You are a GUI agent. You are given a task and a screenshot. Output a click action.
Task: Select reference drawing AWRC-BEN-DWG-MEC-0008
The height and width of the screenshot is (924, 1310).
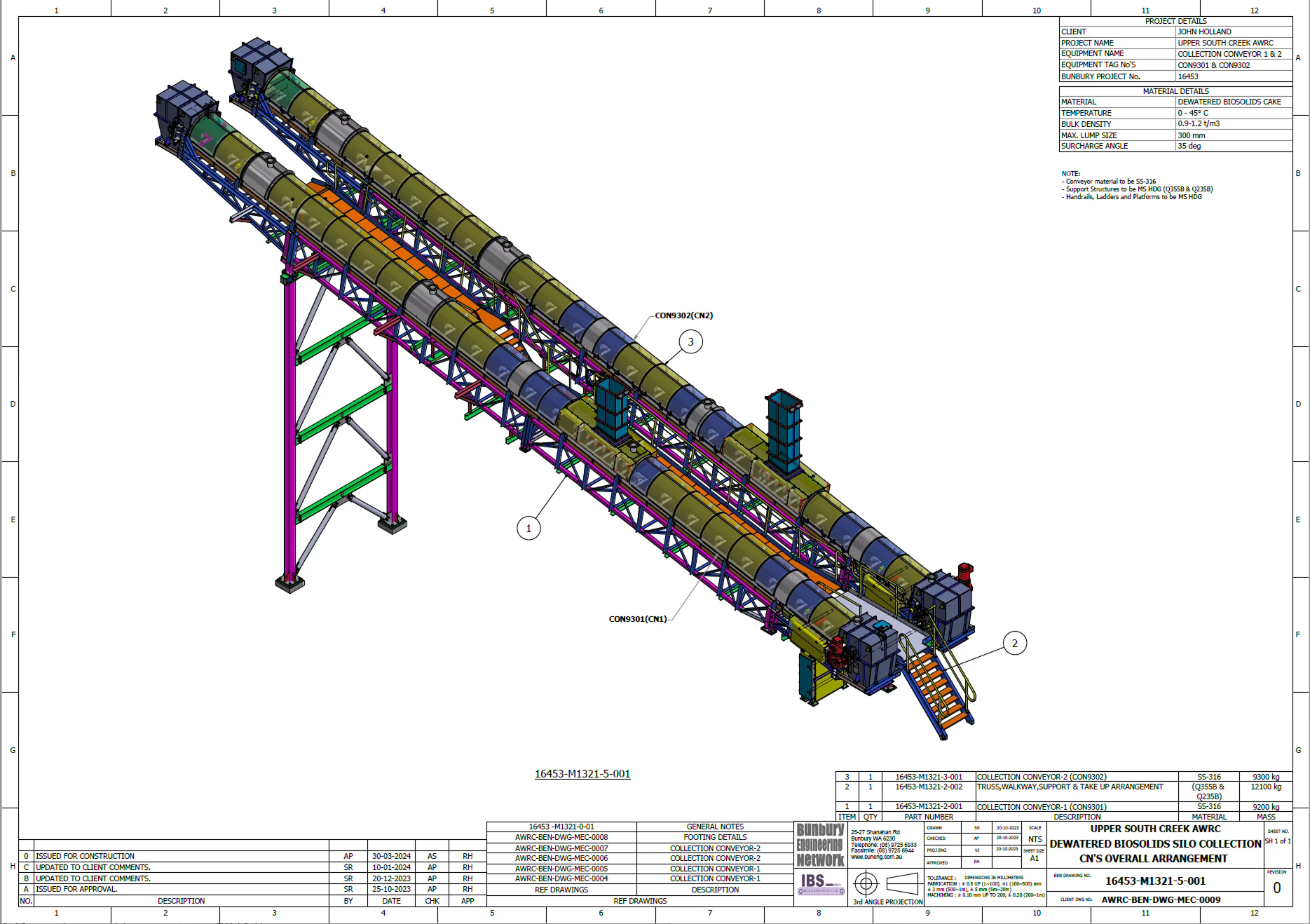pyautogui.click(x=561, y=837)
